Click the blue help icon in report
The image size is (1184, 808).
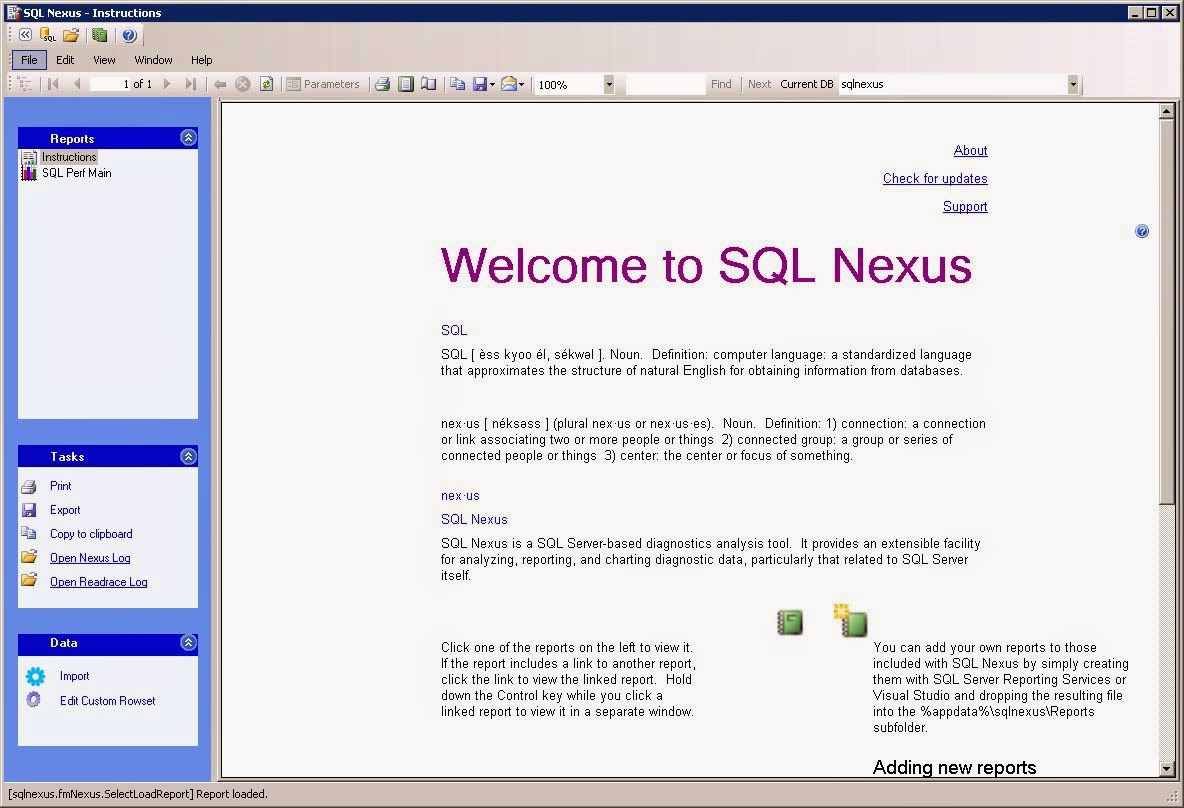click(x=1142, y=231)
